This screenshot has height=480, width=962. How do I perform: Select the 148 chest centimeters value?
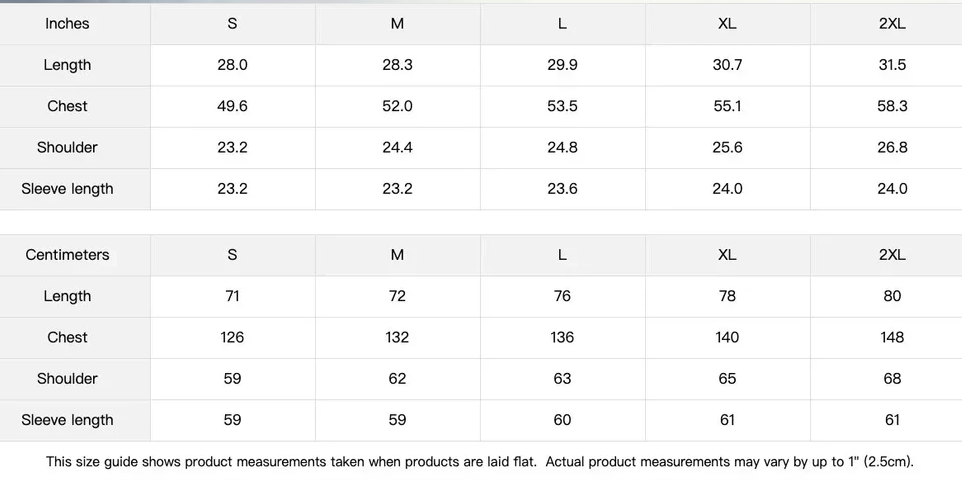[891, 338]
